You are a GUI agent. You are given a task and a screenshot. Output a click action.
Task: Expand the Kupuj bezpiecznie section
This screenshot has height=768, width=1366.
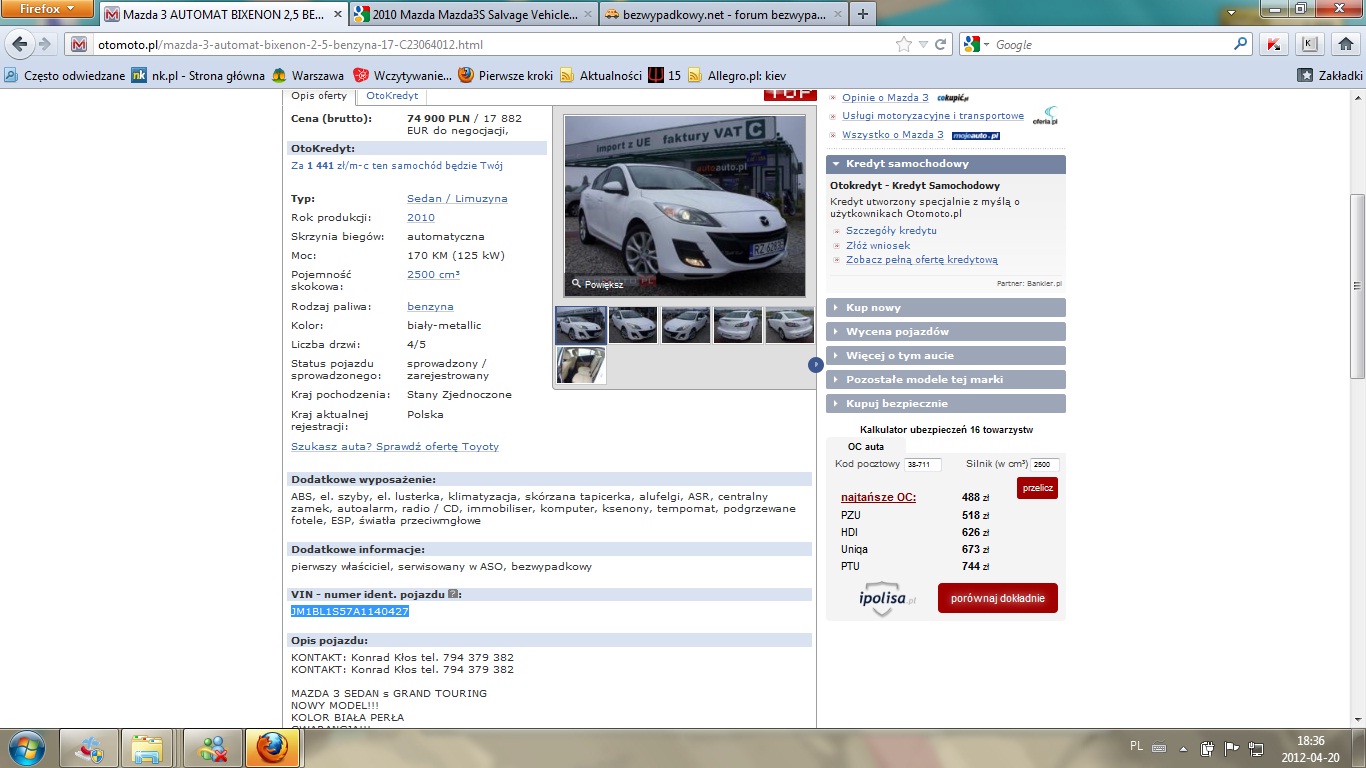946,404
